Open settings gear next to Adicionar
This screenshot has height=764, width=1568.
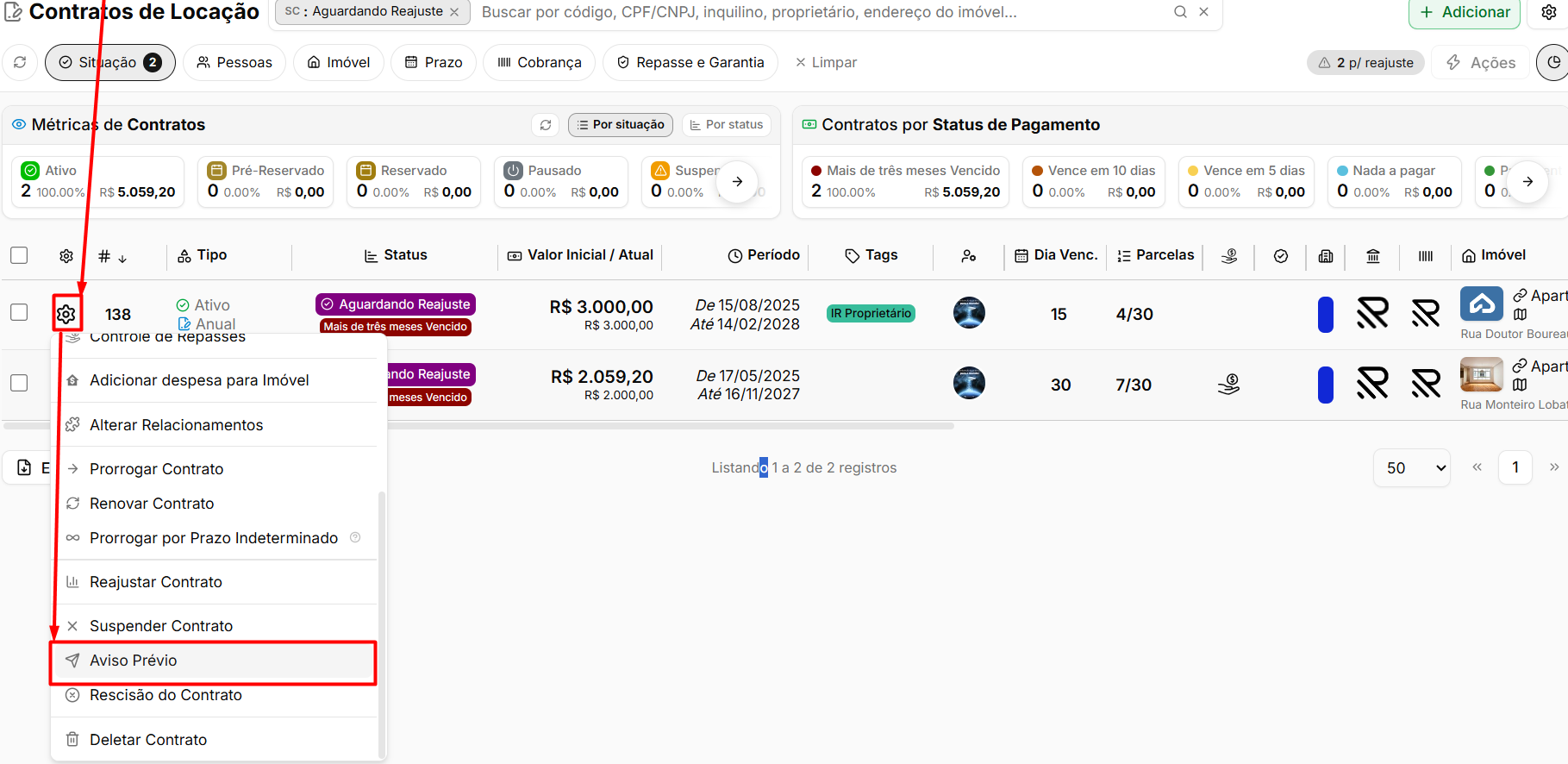pos(1549,12)
